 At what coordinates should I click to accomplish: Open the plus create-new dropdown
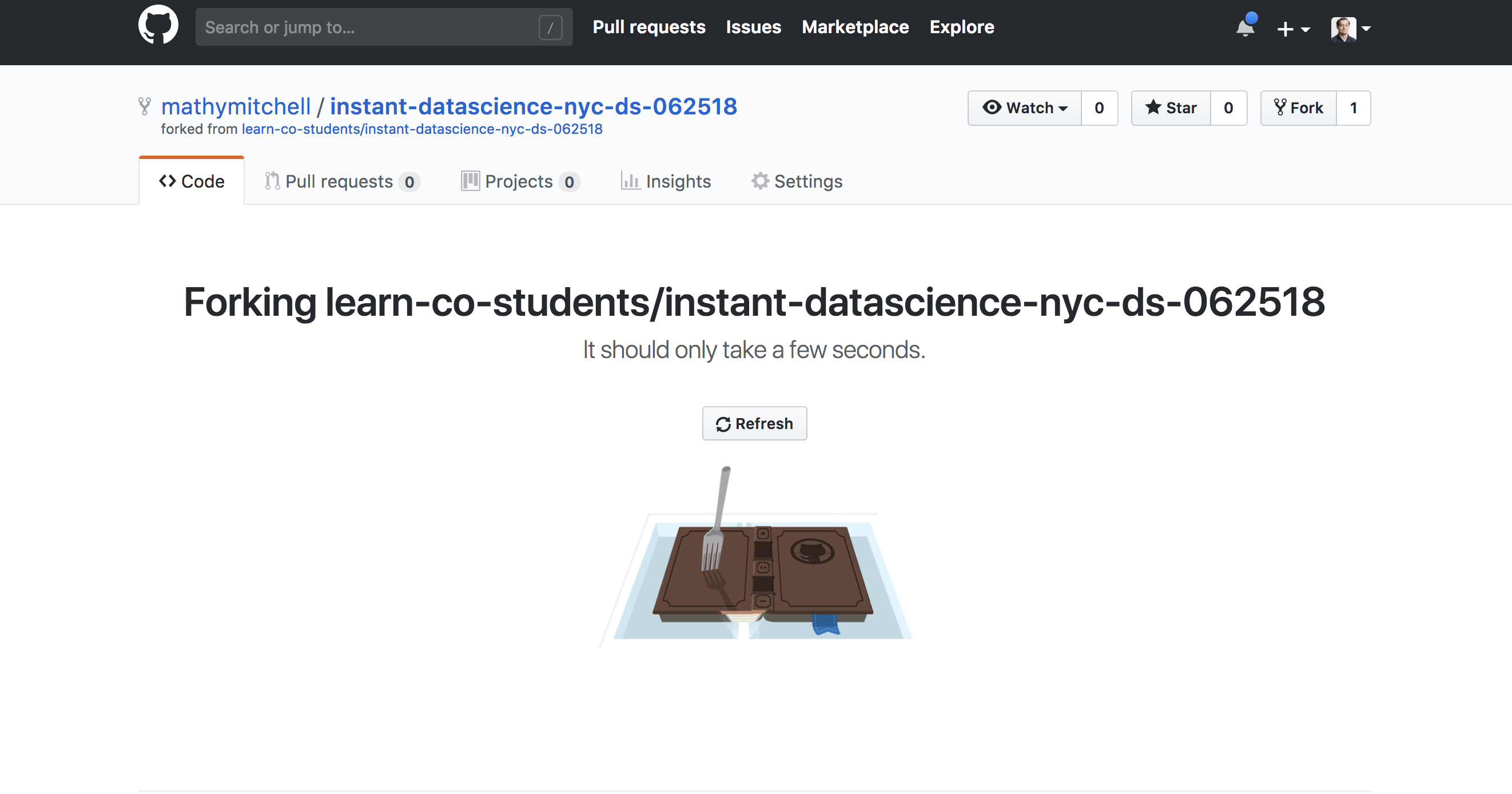click(x=1292, y=28)
